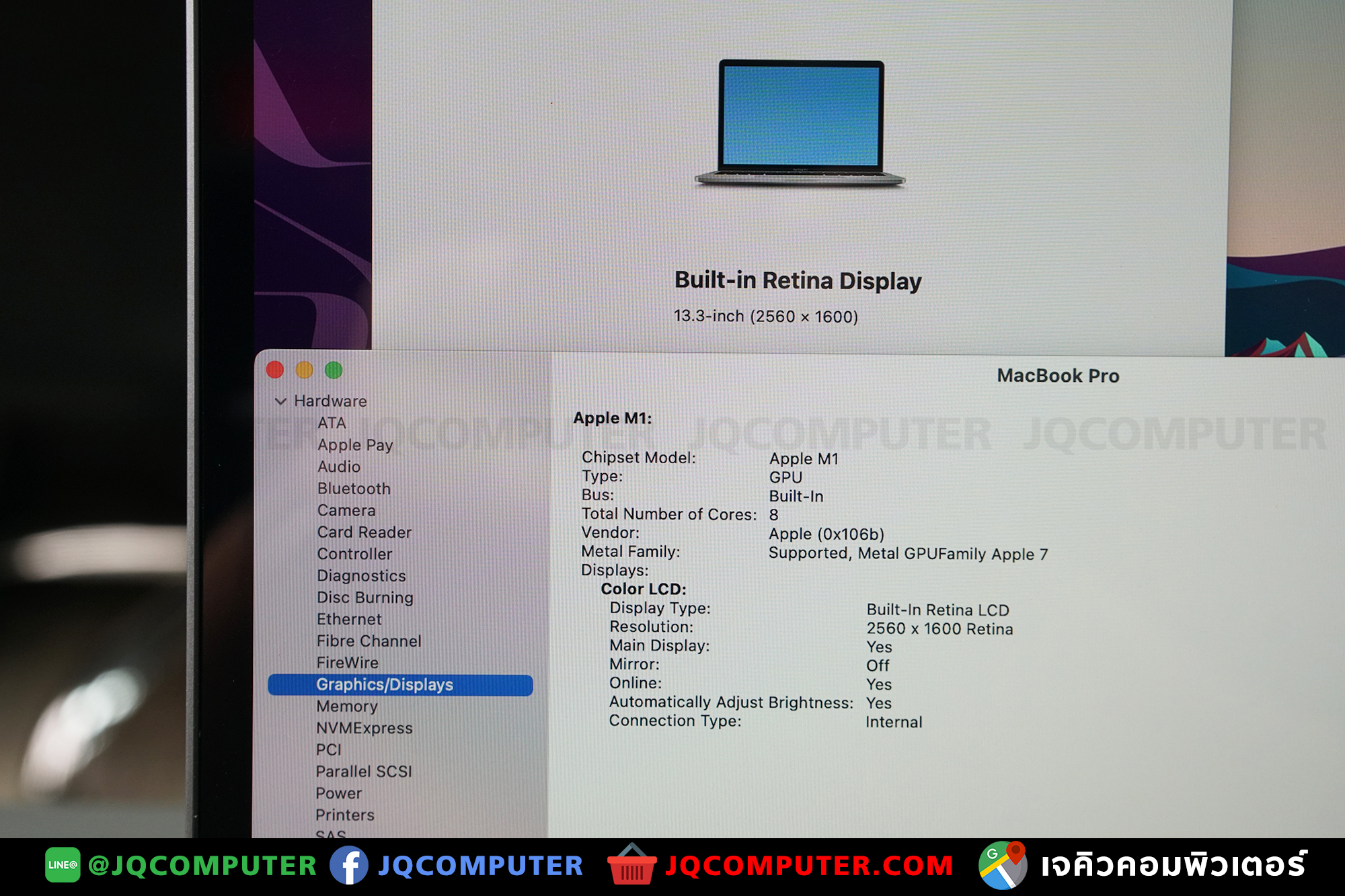Click the MacBook laptop image in Displays window
The height and width of the screenshot is (896, 1345).
coord(800,123)
